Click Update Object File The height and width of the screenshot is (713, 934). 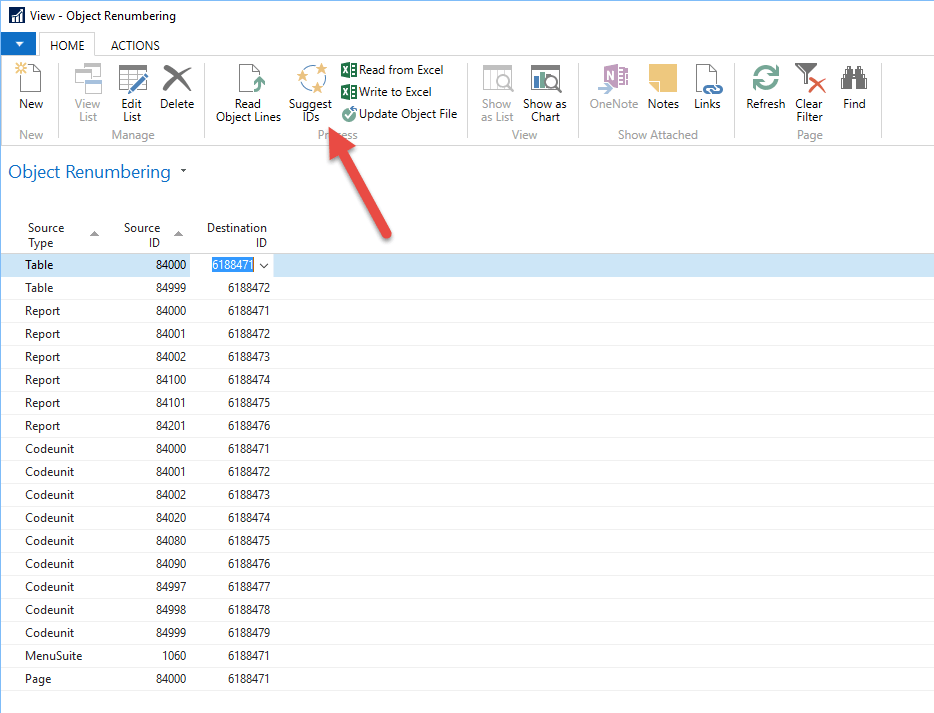tap(399, 114)
